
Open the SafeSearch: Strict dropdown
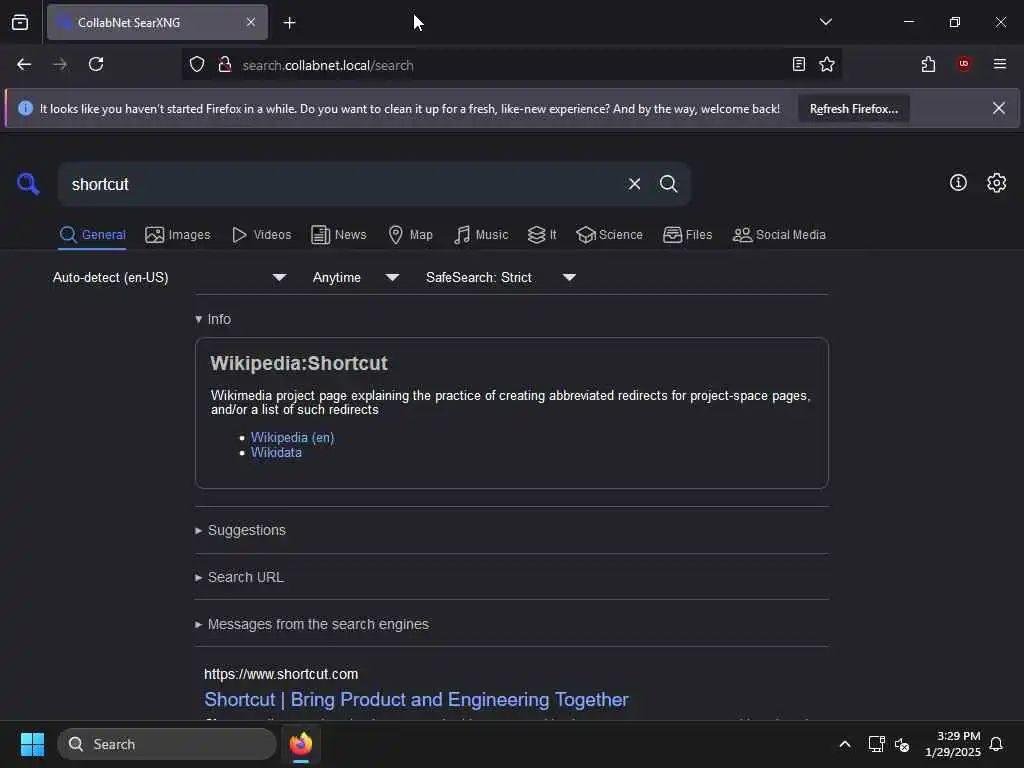[501, 278]
